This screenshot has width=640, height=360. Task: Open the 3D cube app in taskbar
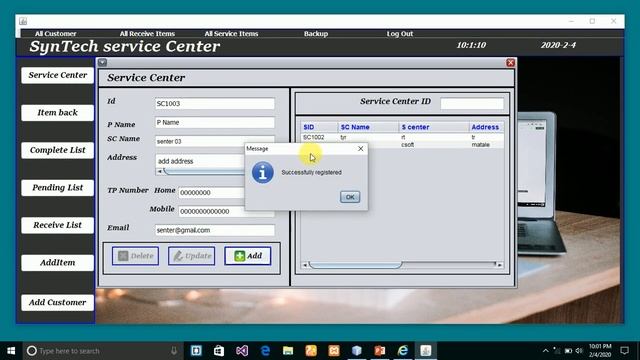357,351
